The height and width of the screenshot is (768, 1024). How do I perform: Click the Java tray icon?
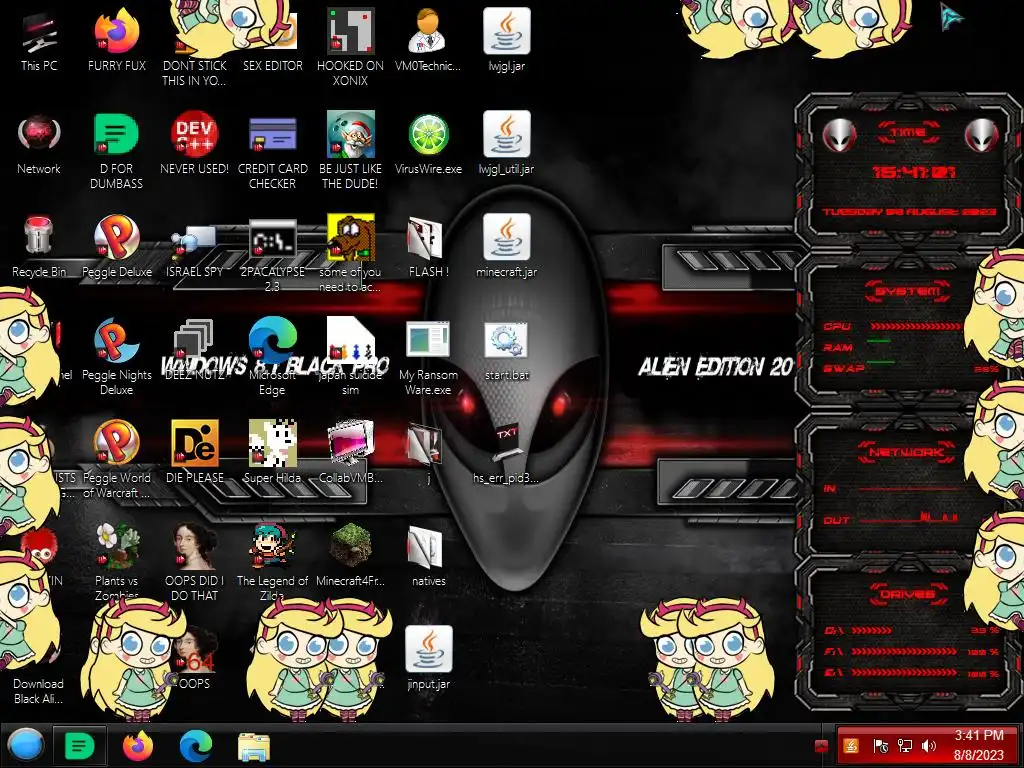click(x=851, y=745)
